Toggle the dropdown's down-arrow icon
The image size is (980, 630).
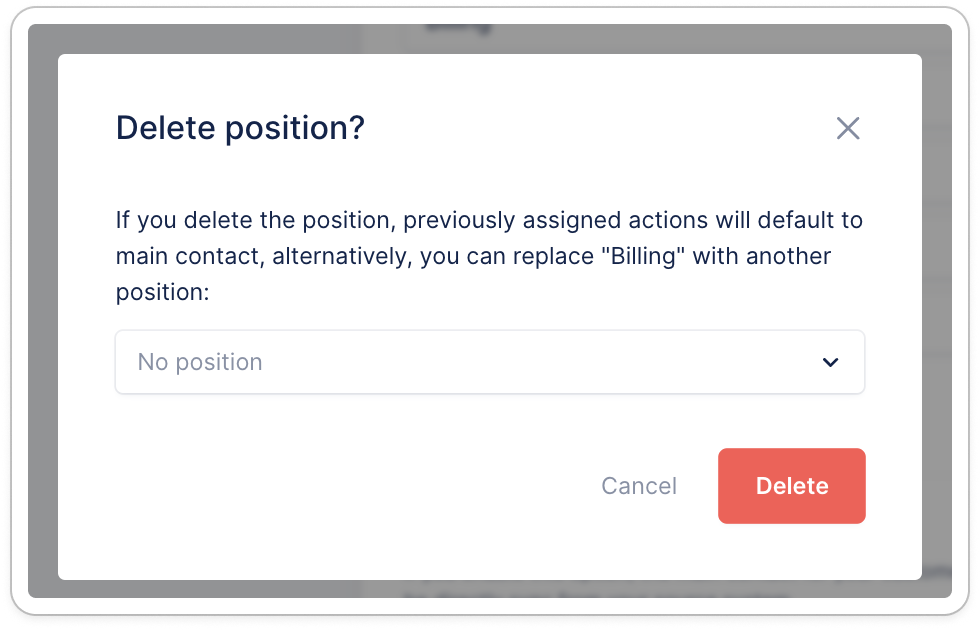[830, 362]
